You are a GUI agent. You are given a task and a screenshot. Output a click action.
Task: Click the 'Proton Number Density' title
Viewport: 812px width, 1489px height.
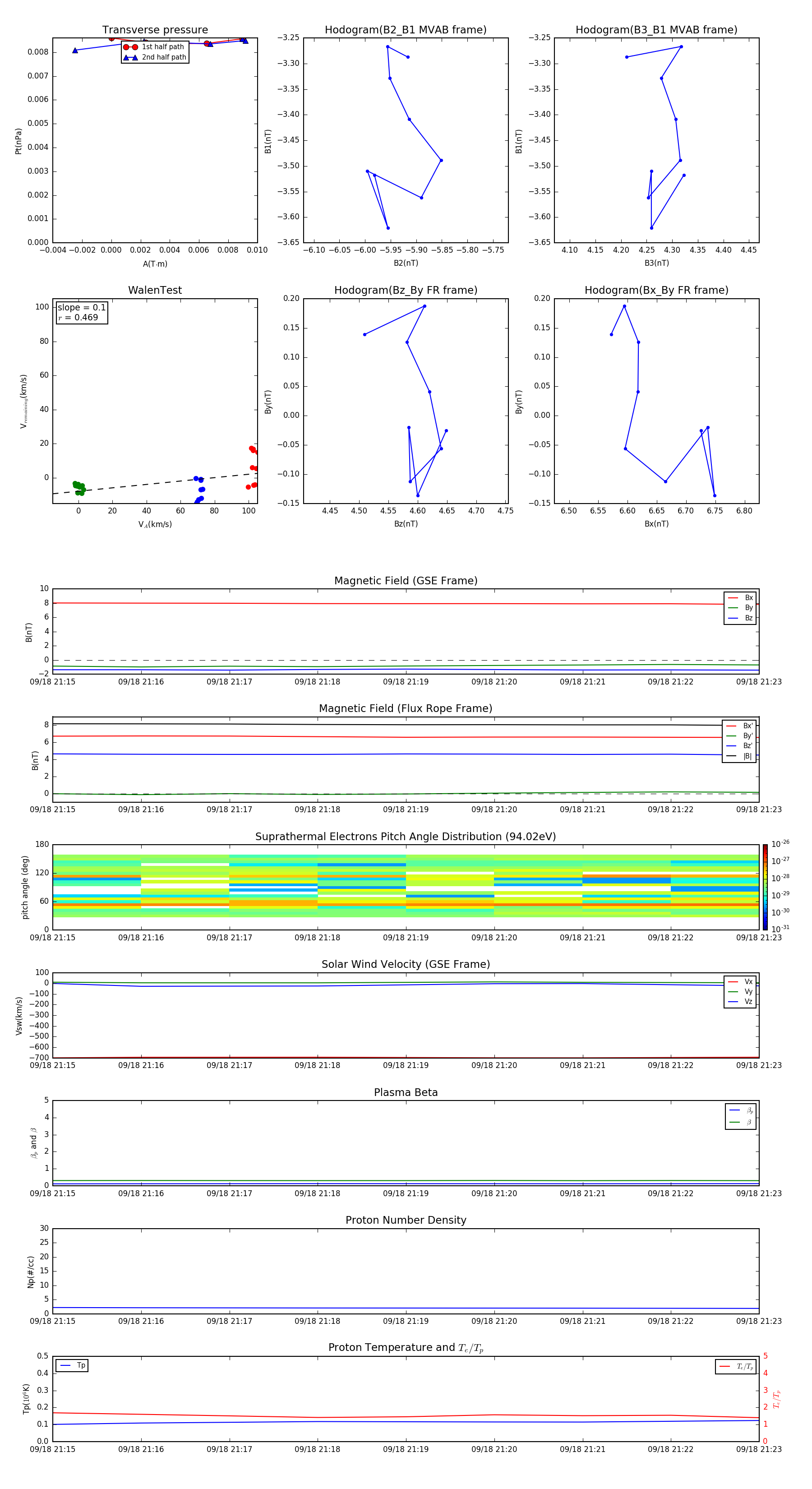click(x=406, y=1220)
